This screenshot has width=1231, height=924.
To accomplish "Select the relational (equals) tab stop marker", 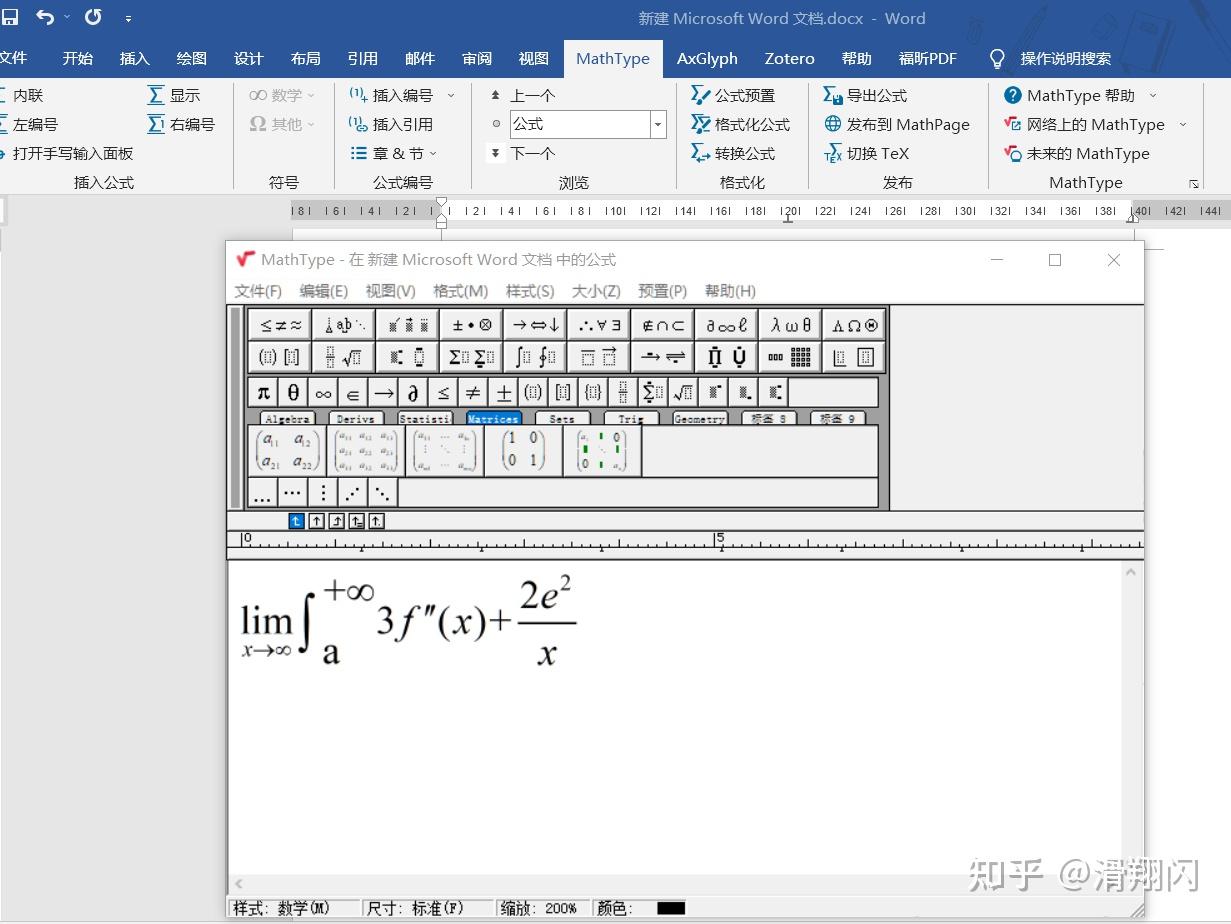I will pyautogui.click(x=356, y=521).
